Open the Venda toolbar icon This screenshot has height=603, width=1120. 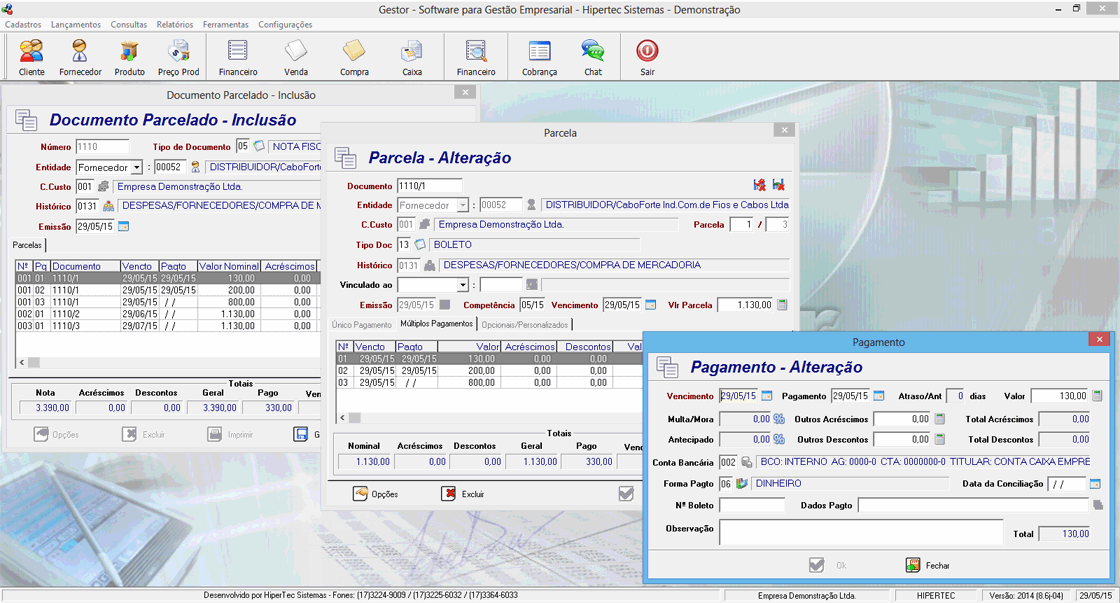click(x=296, y=57)
